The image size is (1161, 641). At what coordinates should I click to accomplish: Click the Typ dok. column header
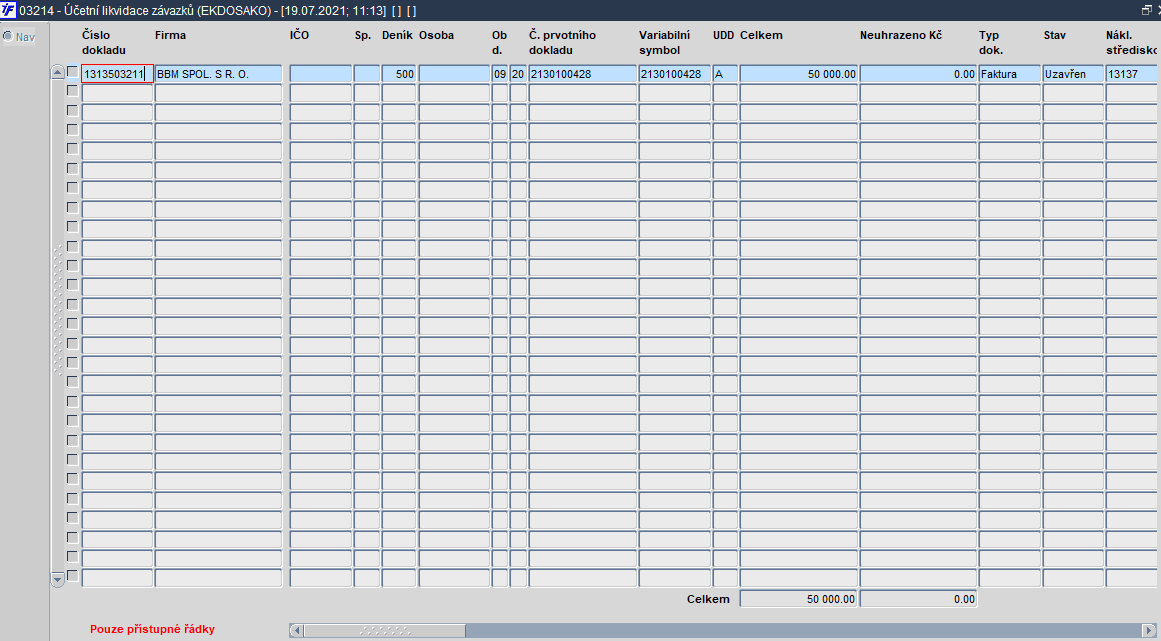(x=991, y=42)
